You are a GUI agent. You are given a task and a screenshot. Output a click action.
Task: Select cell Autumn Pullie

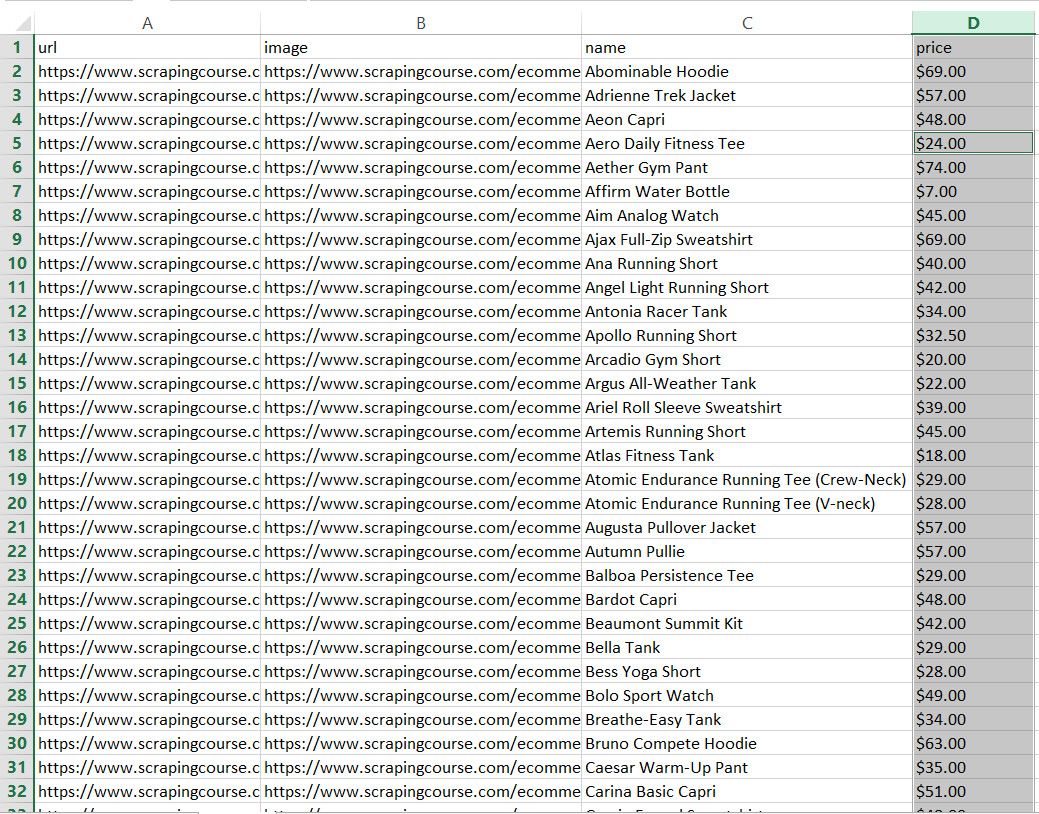click(x=747, y=552)
